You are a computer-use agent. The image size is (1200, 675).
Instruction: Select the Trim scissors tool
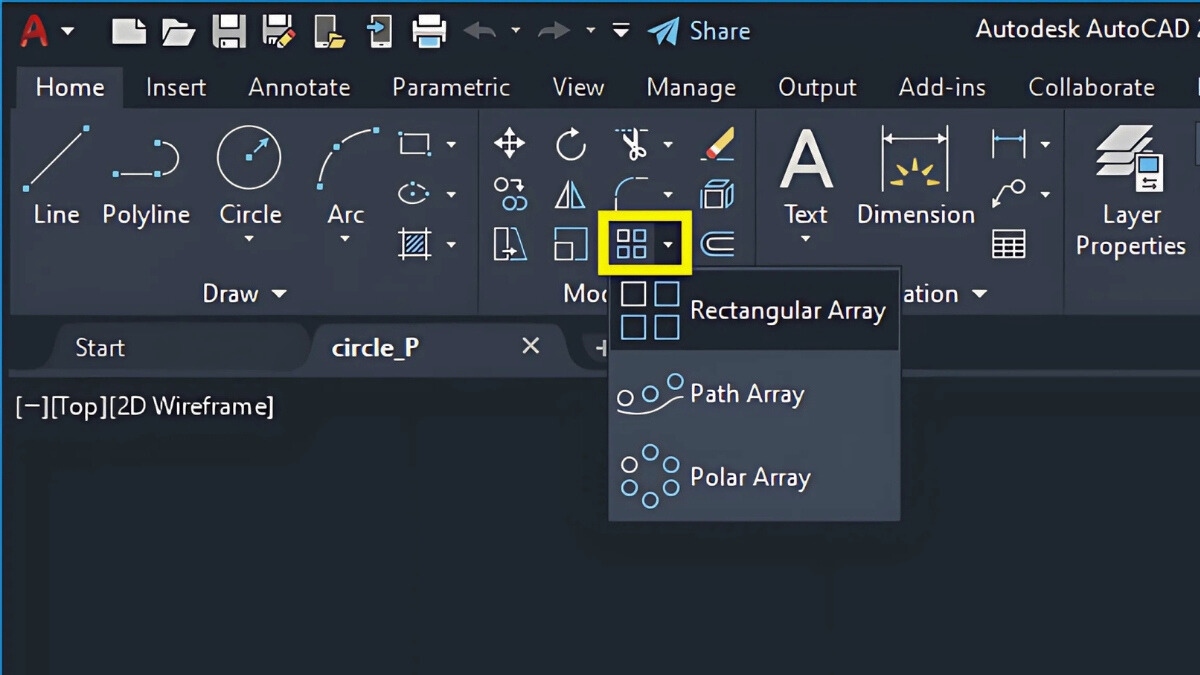632,144
